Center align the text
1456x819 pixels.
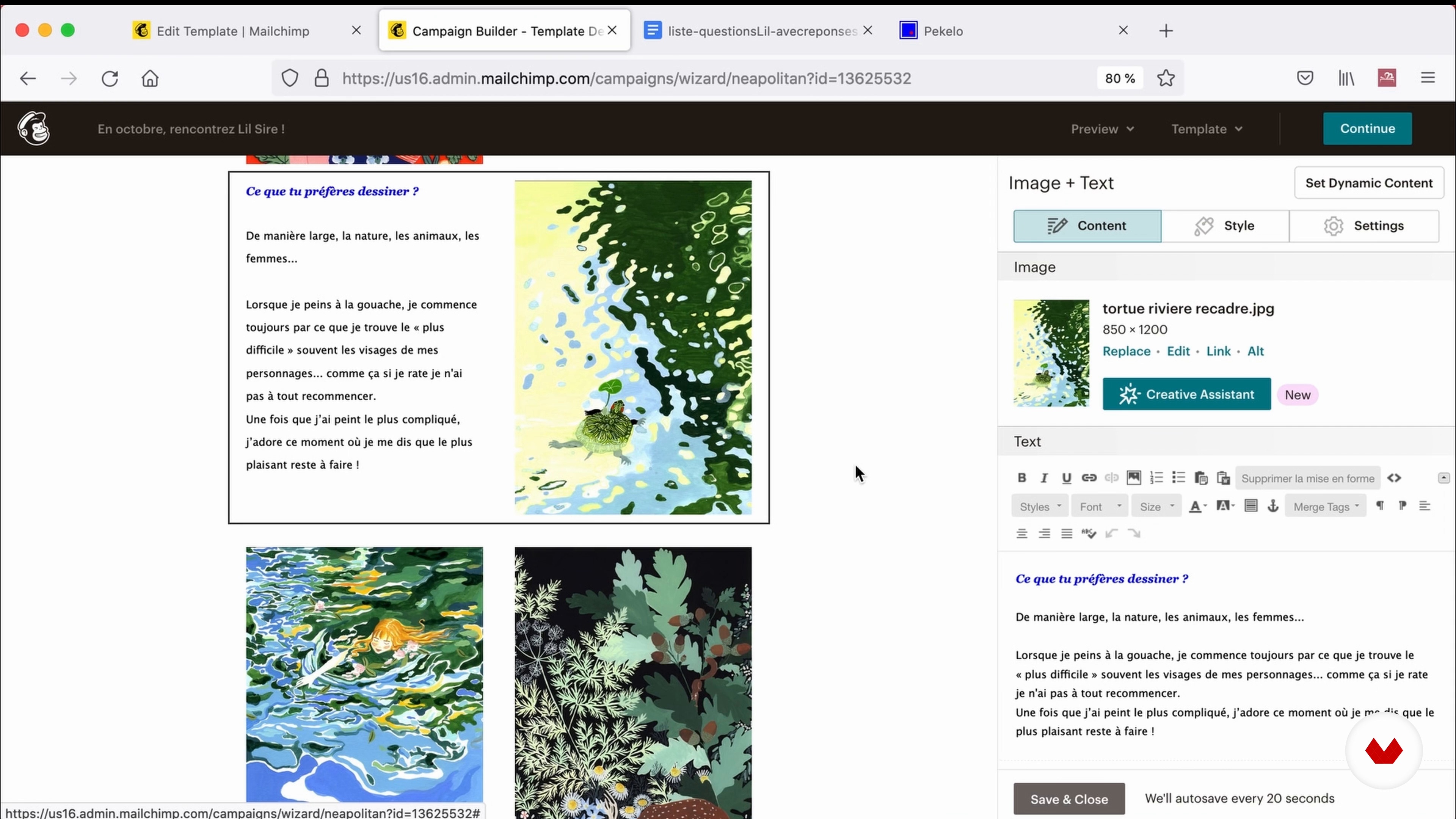(1021, 533)
